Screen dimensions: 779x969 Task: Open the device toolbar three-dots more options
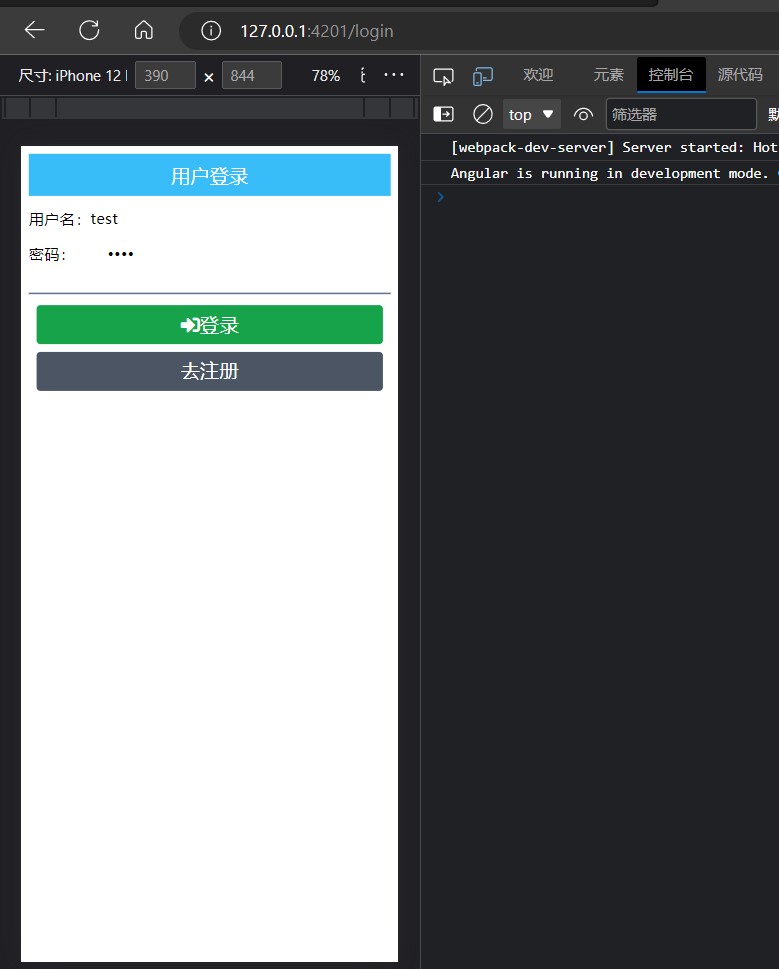click(x=394, y=75)
